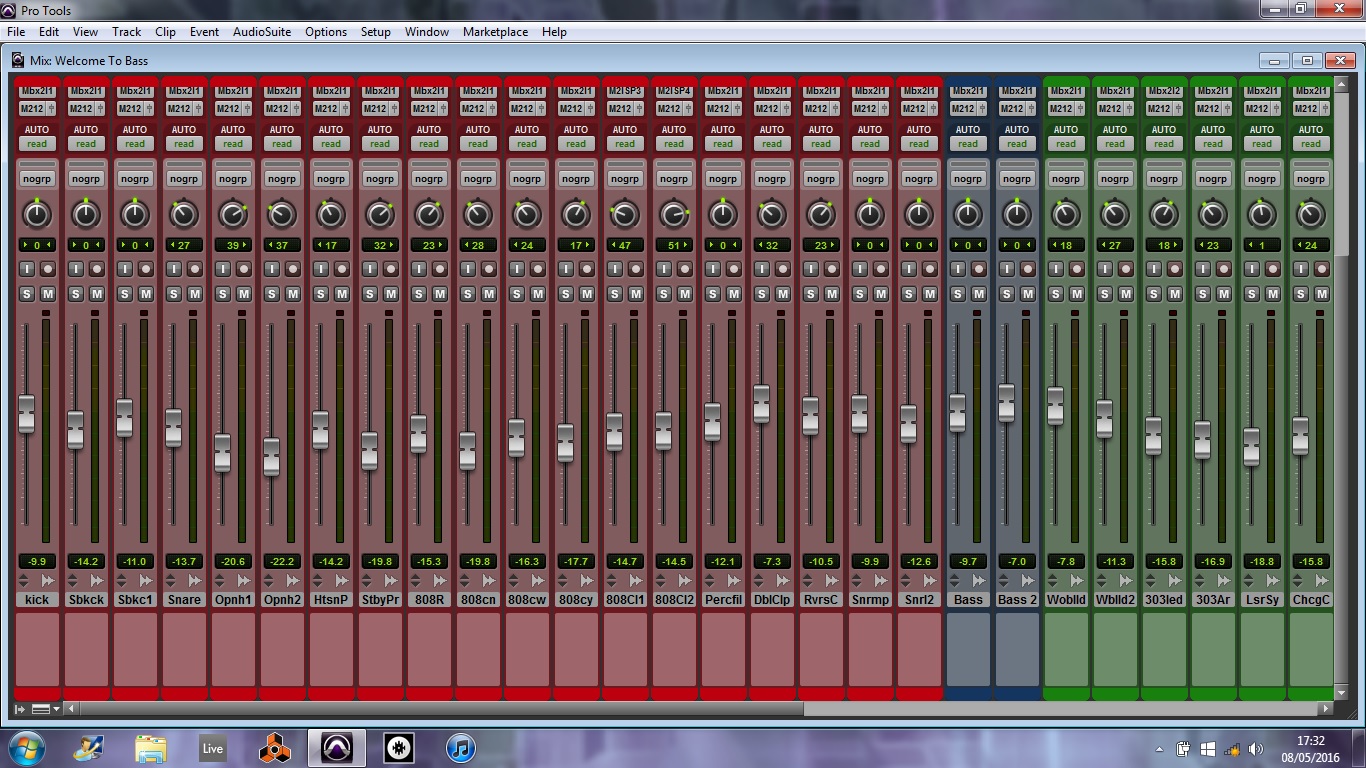Click the pan knob on Opnh1 track
Image resolution: width=1366 pixels, height=768 pixels.
233,214
